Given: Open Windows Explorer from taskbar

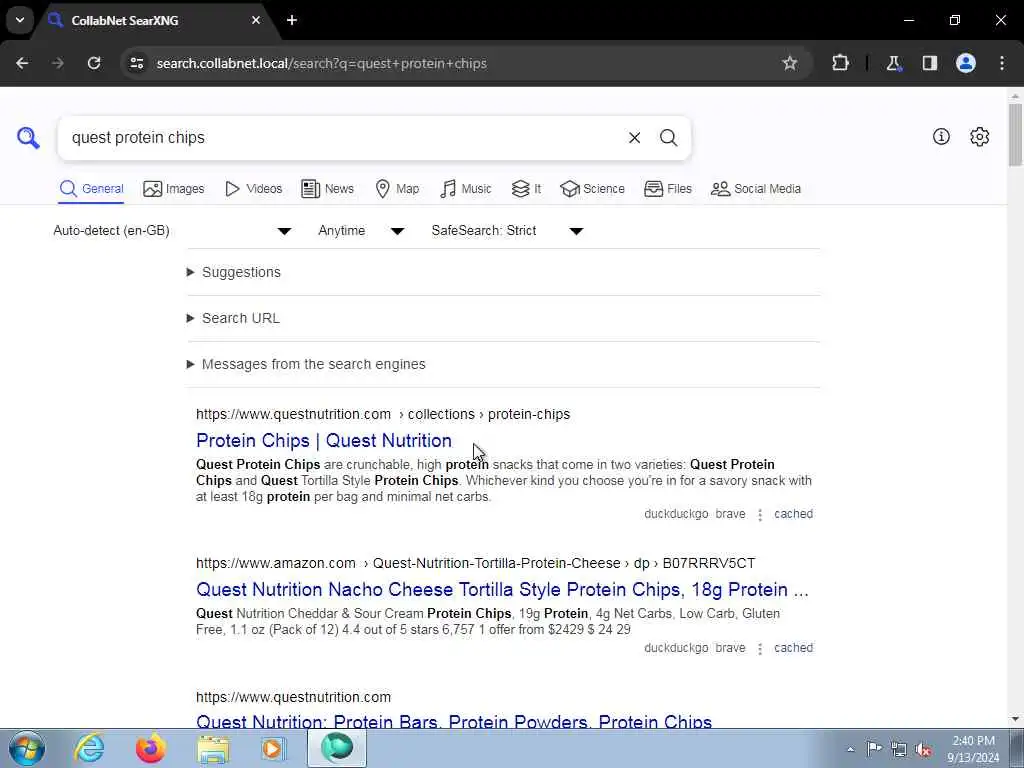Looking at the screenshot, I should 213,748.
